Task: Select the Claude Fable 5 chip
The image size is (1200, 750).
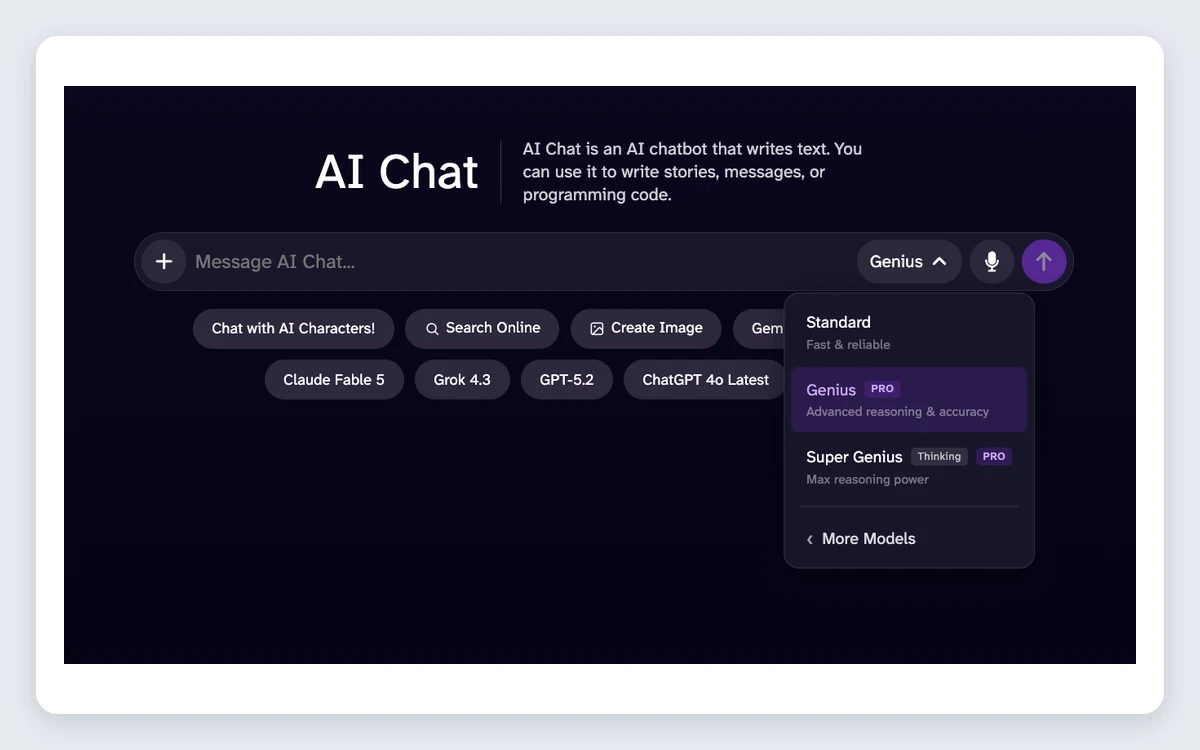Action: (x=334, y=380)
